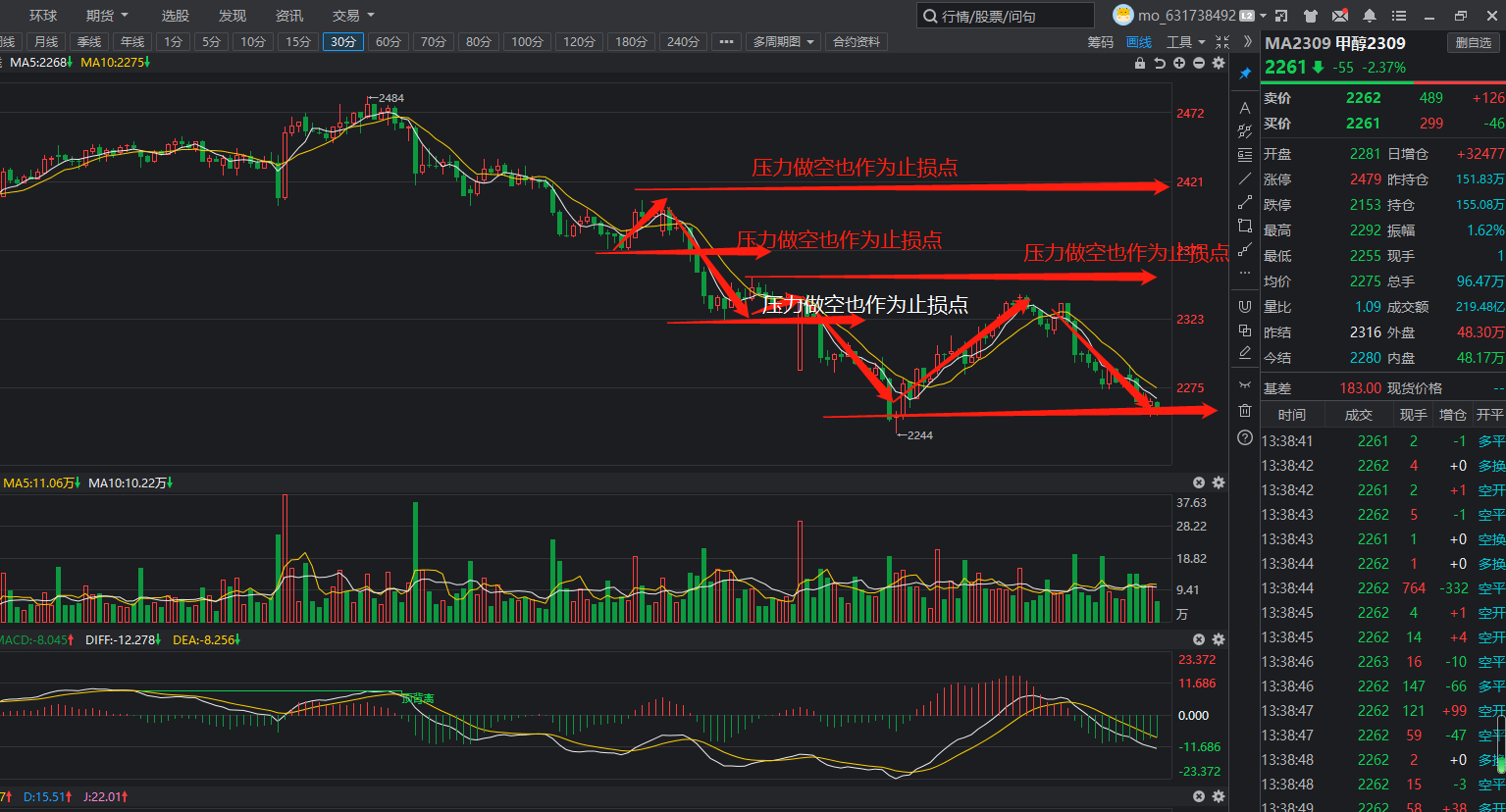Open the drawing tools help icon
The width and height of the screenshot is (1506, 812).
1245,437
